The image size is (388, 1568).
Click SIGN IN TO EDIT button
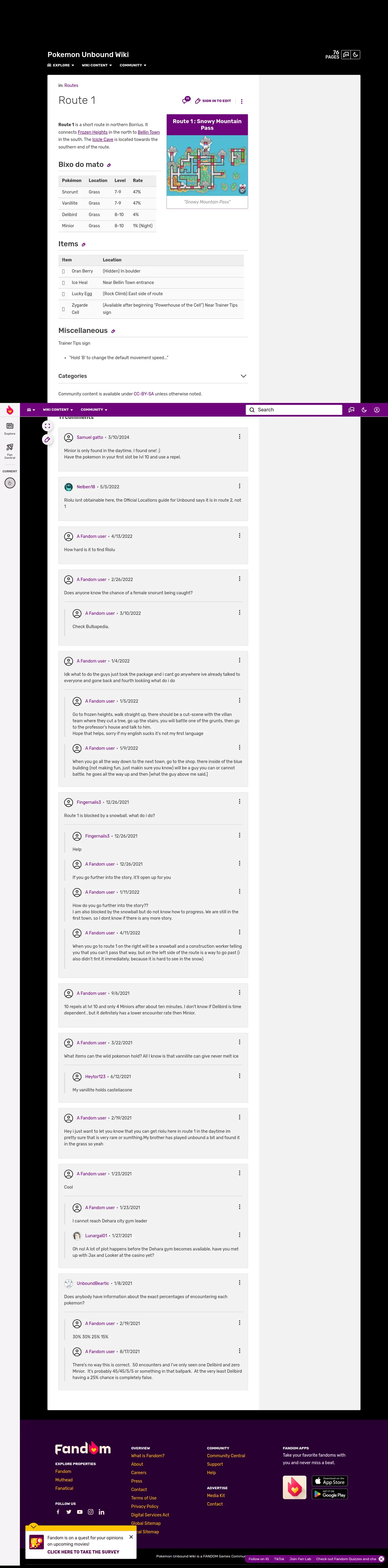pyautogui.click(x=213, y=101)
